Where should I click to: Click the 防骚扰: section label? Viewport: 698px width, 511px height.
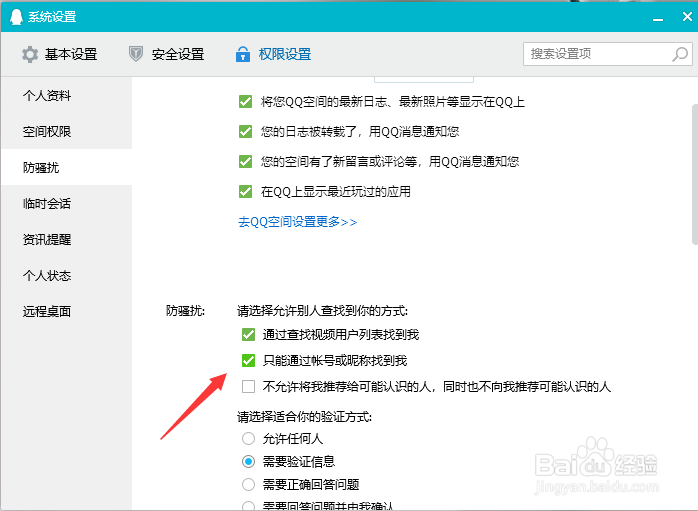click(185, 310)
